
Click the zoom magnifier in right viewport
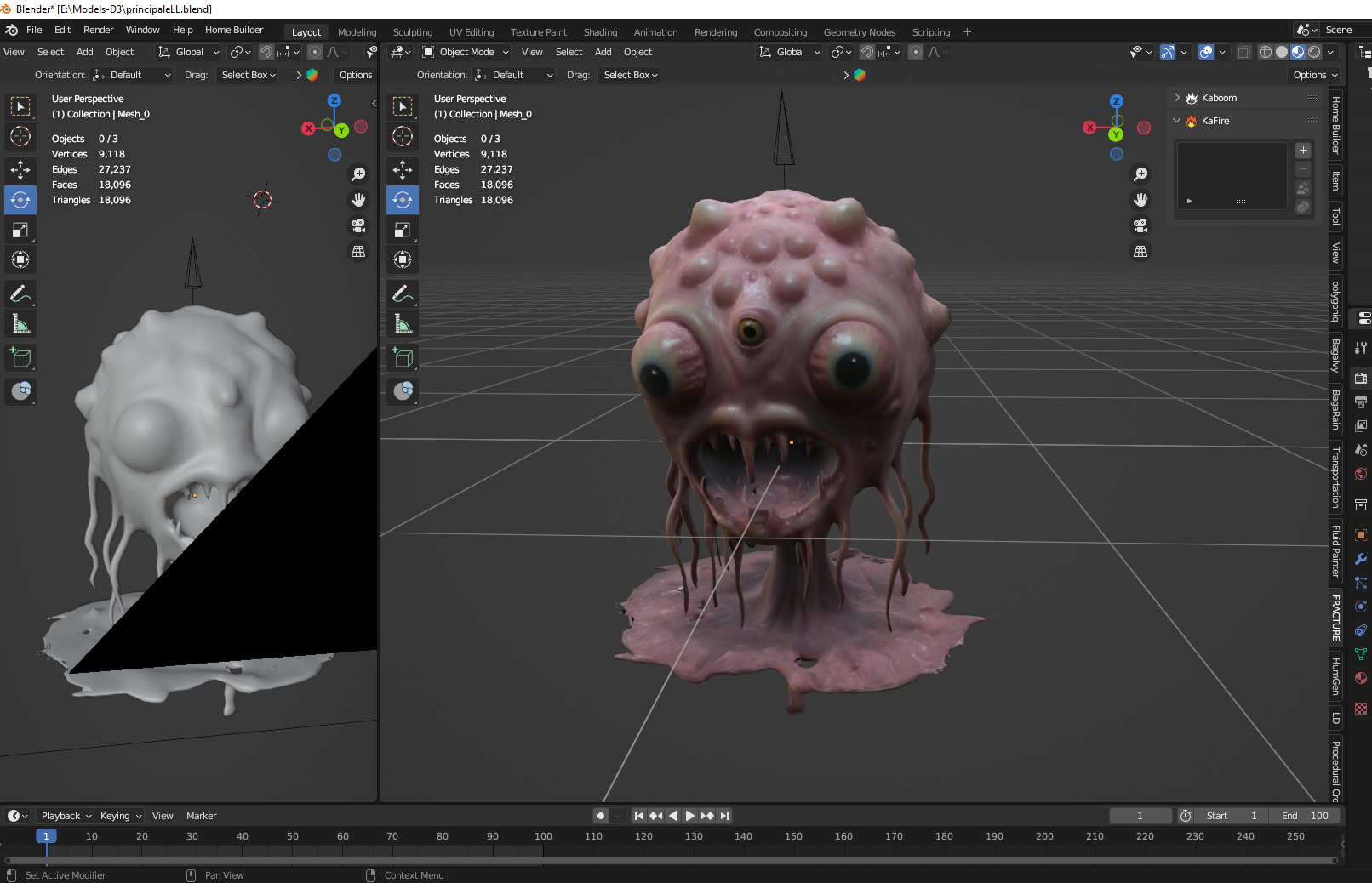click(x=1140, y=174)
